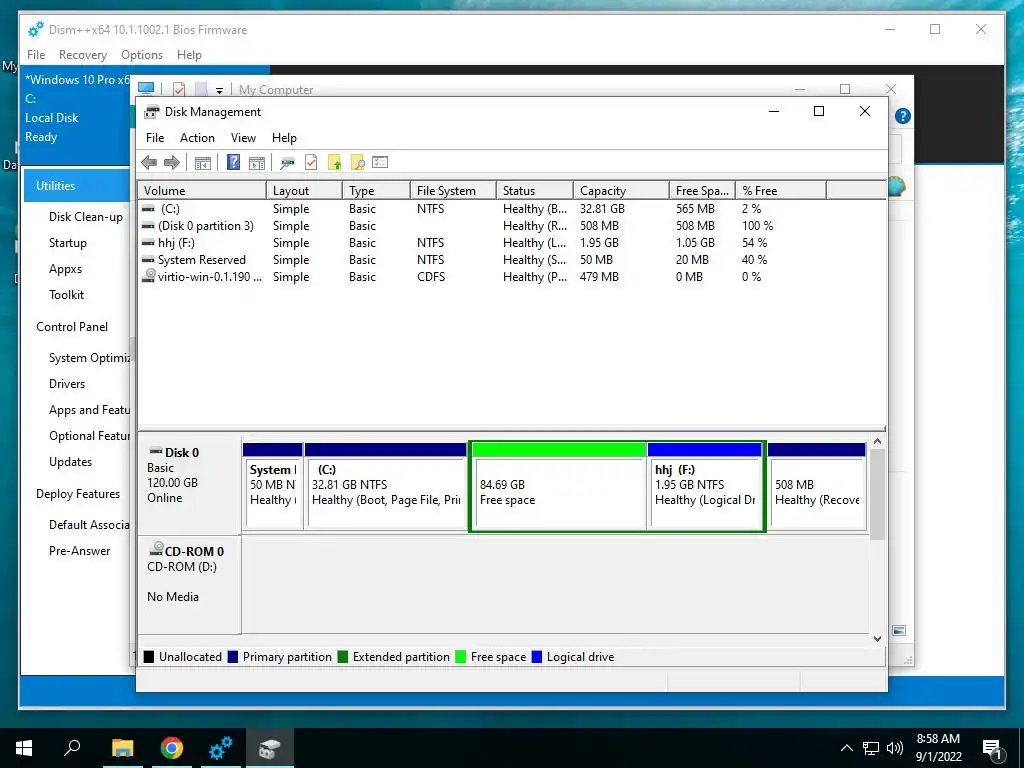The height and width of the screenshot is (768, 1024).
Task: Click Disk Management taskbar icon
Action: click(x=269, y=748)
